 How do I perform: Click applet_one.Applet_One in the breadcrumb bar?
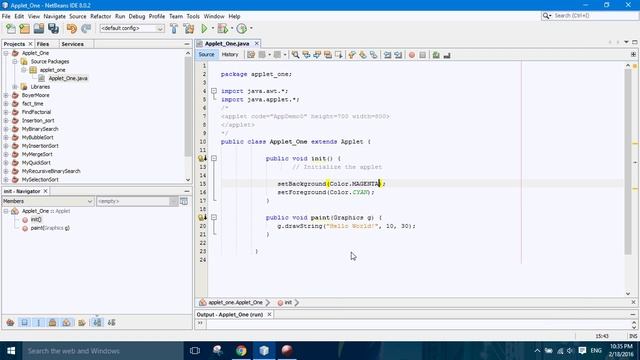235,302
